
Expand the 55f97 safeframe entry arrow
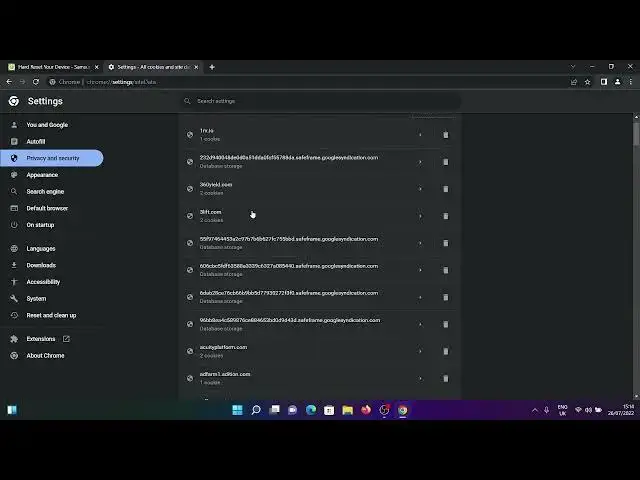pos(420,243)
